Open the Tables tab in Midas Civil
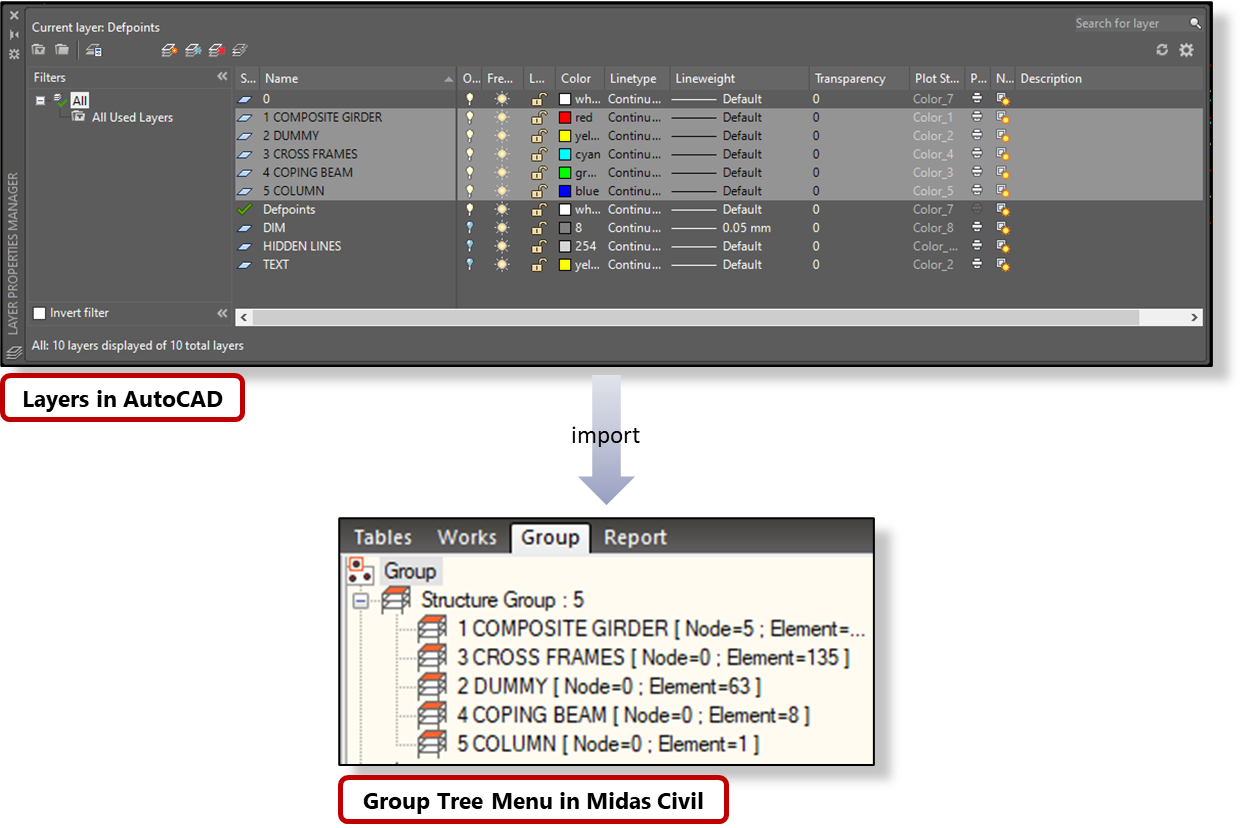Viewport: 1244px width, 828px height. click(x=383, y=537)
